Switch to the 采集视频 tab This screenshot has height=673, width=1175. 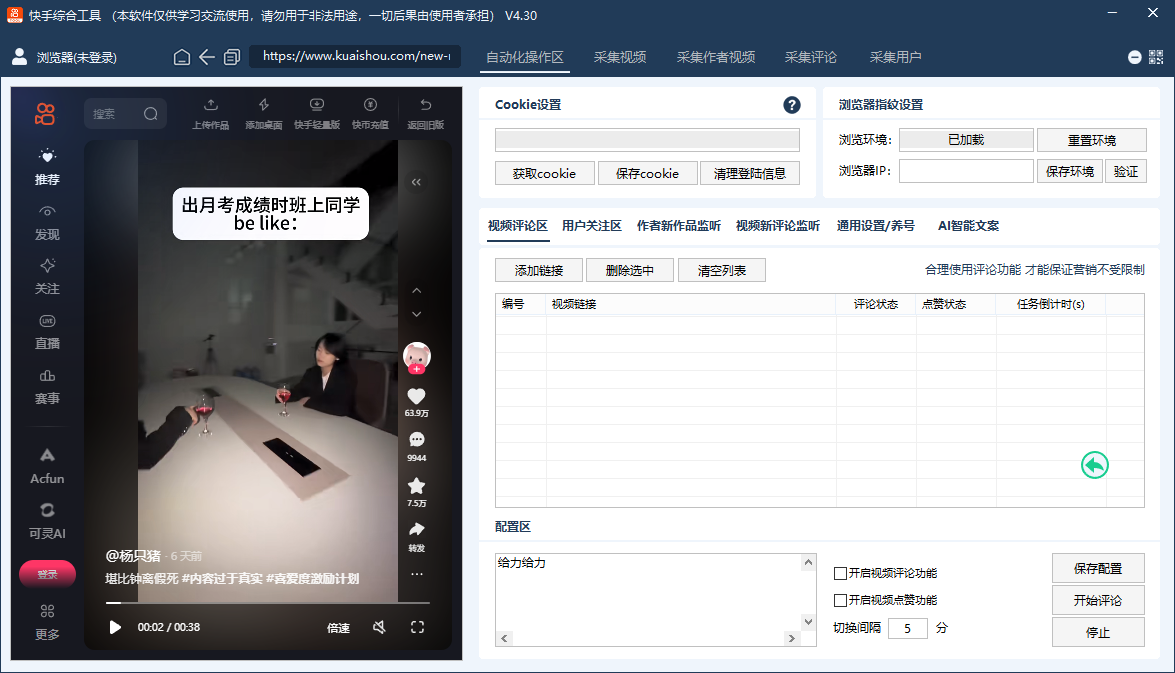coord(619,57)
